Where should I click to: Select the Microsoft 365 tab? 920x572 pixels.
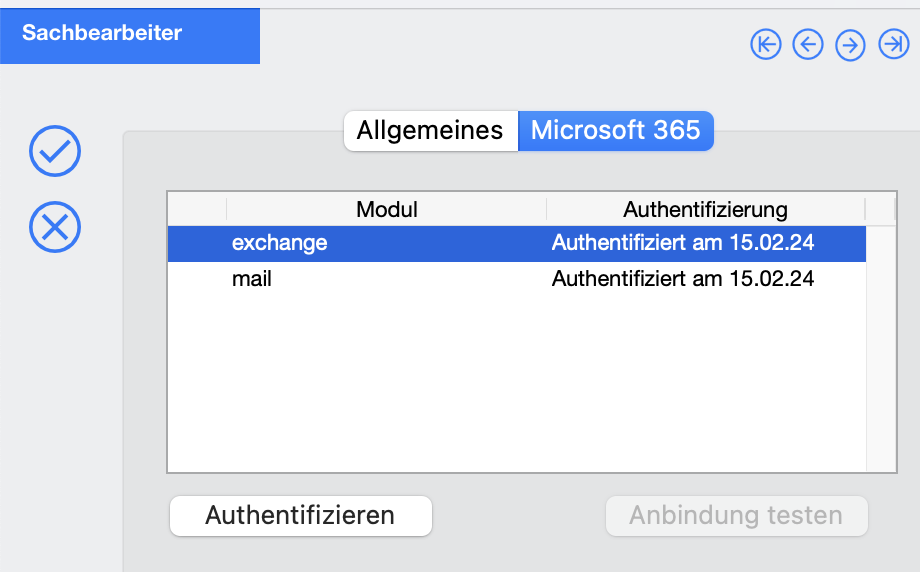click(x=615, y=131)
